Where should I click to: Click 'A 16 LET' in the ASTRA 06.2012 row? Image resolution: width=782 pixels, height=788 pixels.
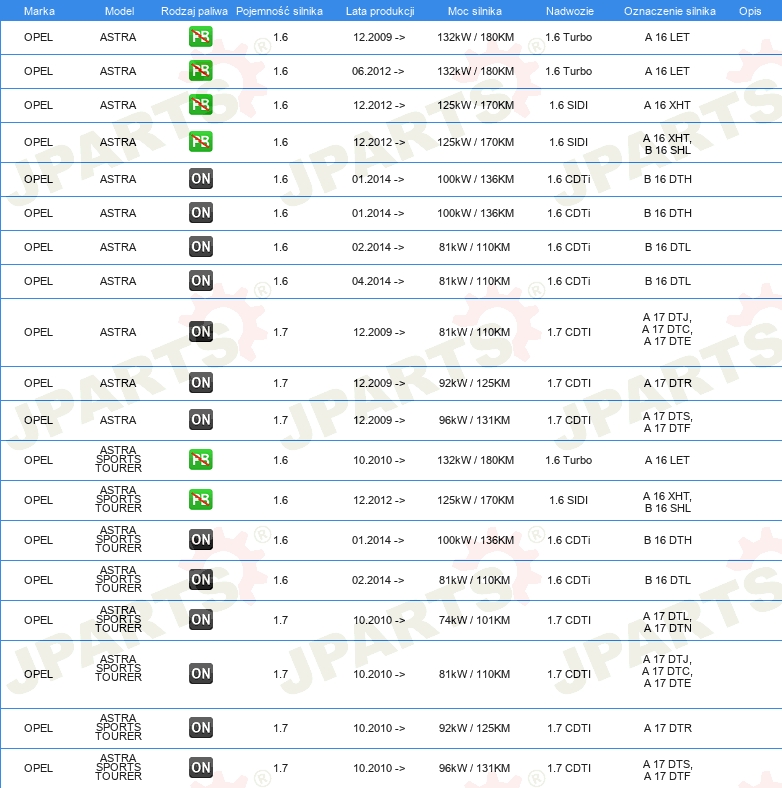tap(667, 71)
